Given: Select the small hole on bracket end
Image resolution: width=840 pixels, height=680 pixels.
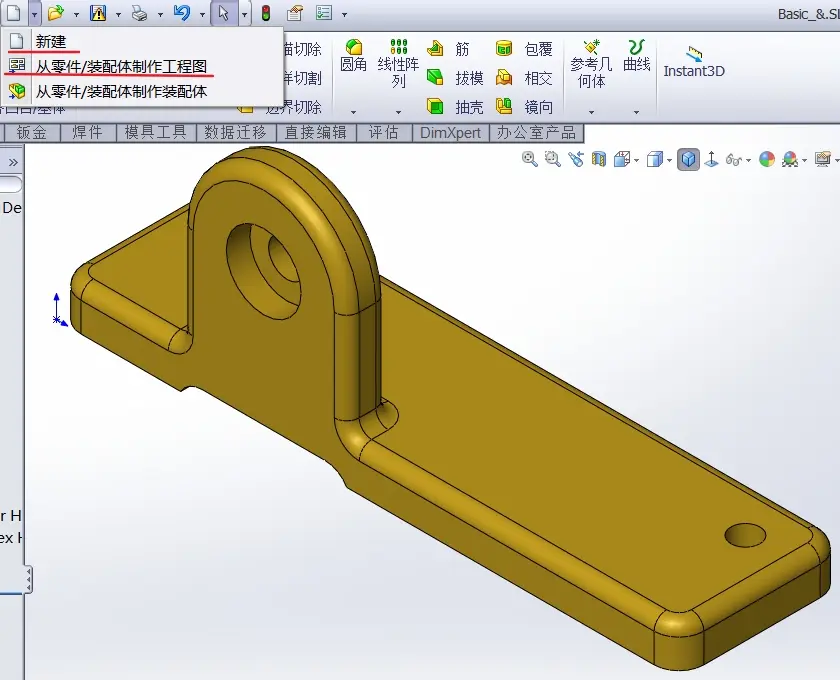Looking at the screenshot, I should click(745, 535).
